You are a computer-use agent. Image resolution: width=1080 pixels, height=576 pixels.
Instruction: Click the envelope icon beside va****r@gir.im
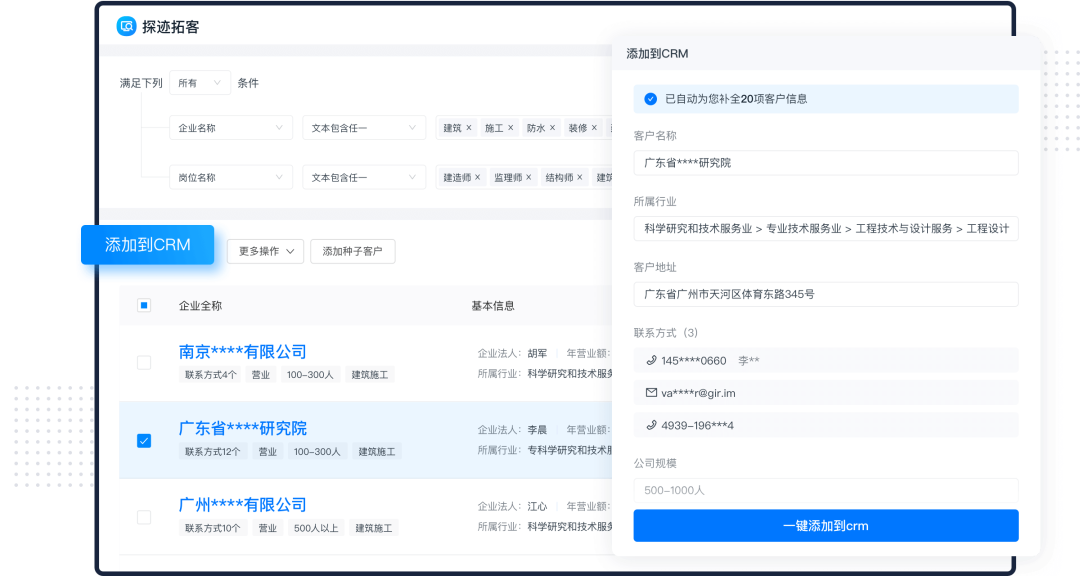(650, 392)
